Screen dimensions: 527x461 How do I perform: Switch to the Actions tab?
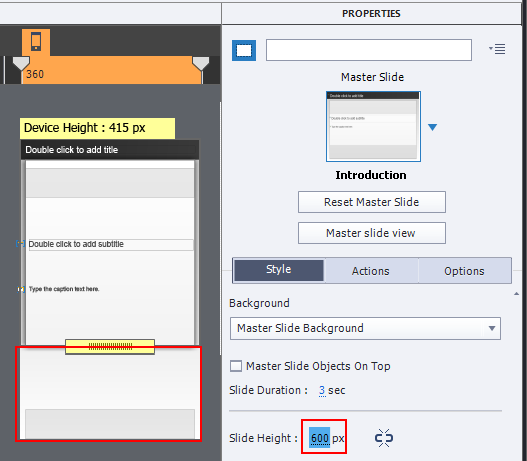[371, 271]
